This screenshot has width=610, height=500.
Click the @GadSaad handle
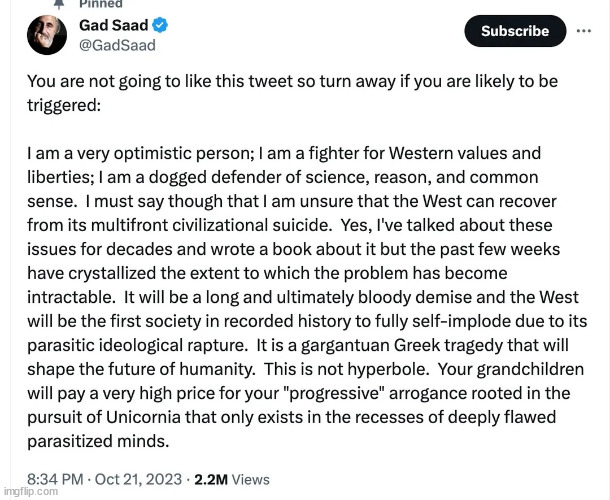(117, 46)
